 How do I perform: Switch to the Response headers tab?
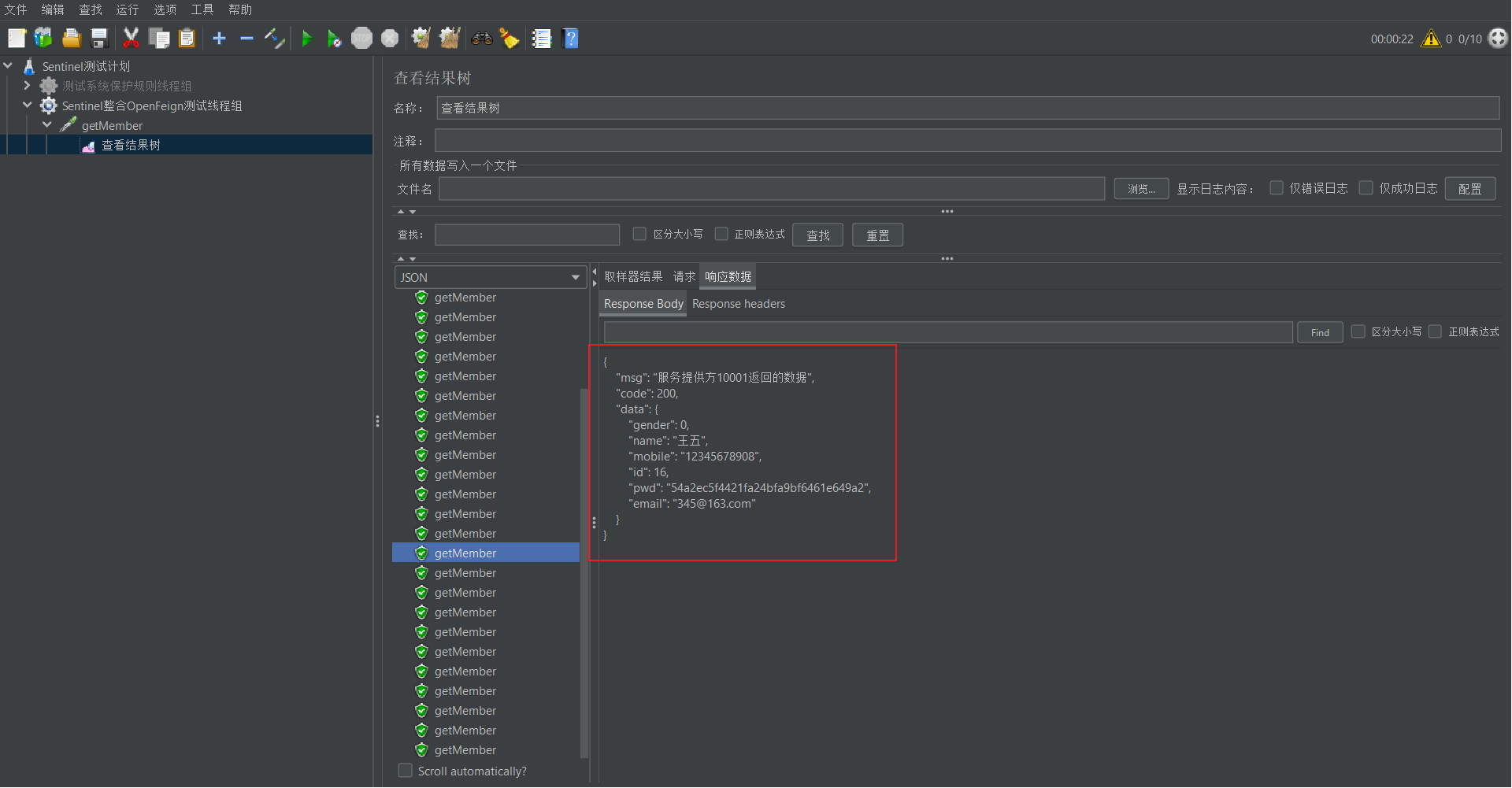point(738,304)
